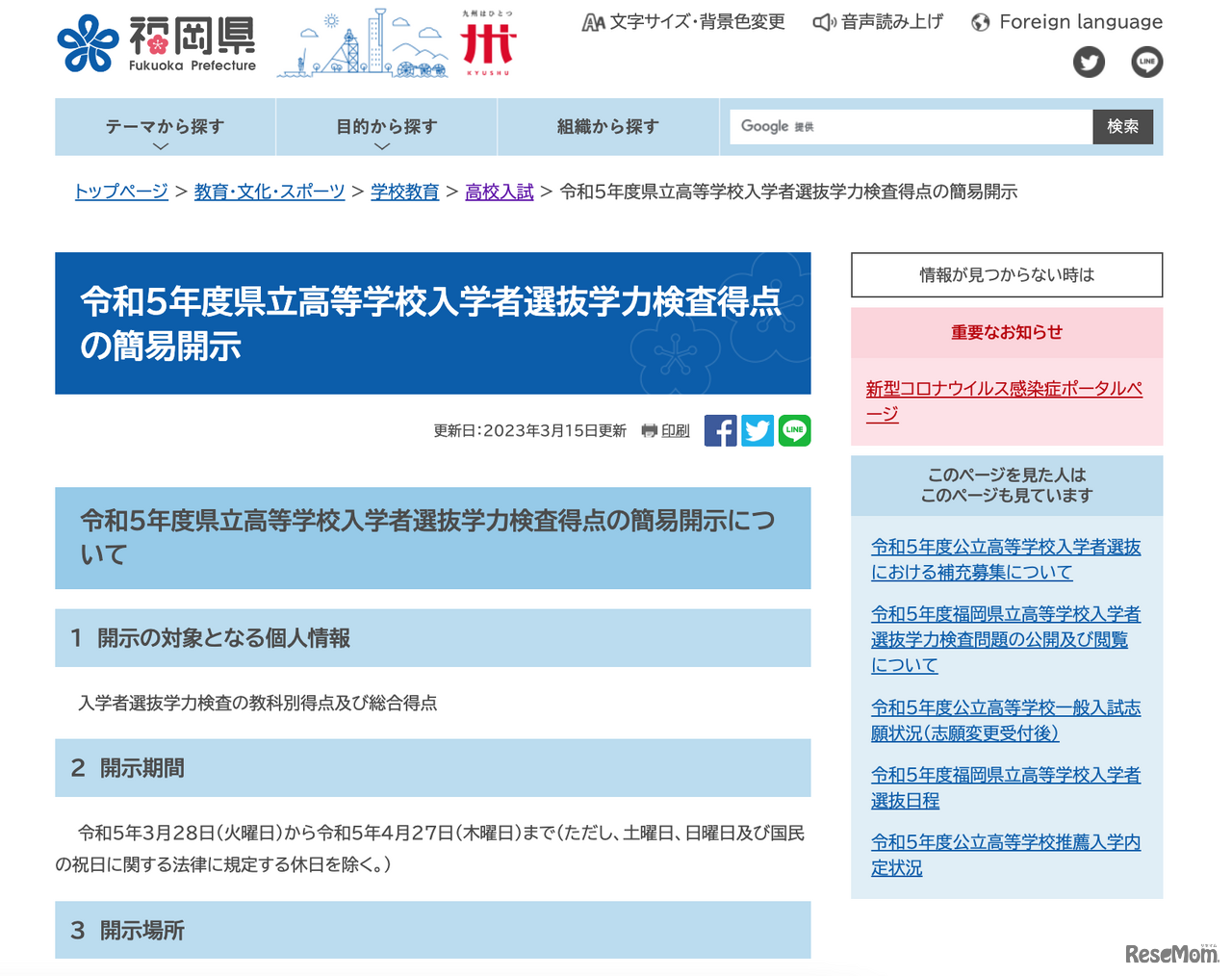Open the LINE icon in header
The image size is (1232, 976).
[x=1146, y=63]
